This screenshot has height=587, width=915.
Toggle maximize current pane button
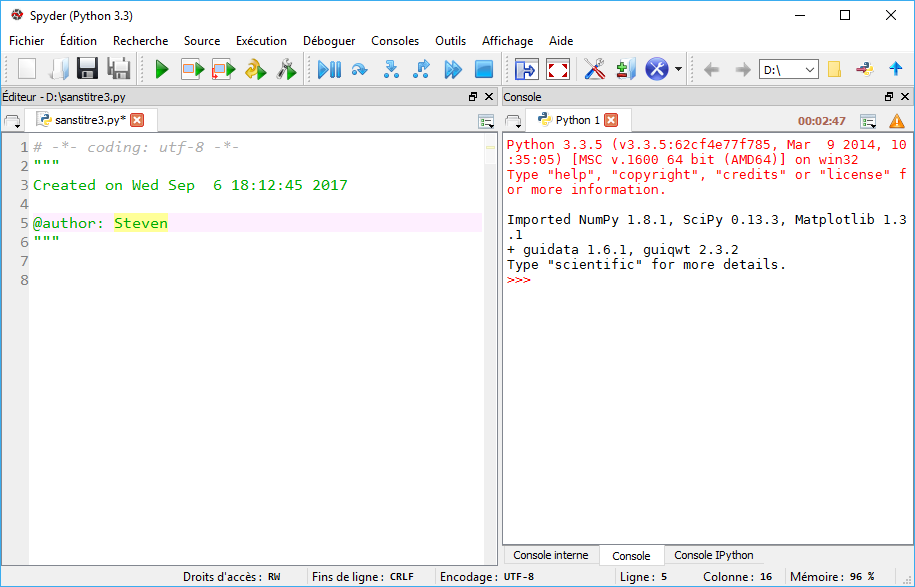[526, 69]
